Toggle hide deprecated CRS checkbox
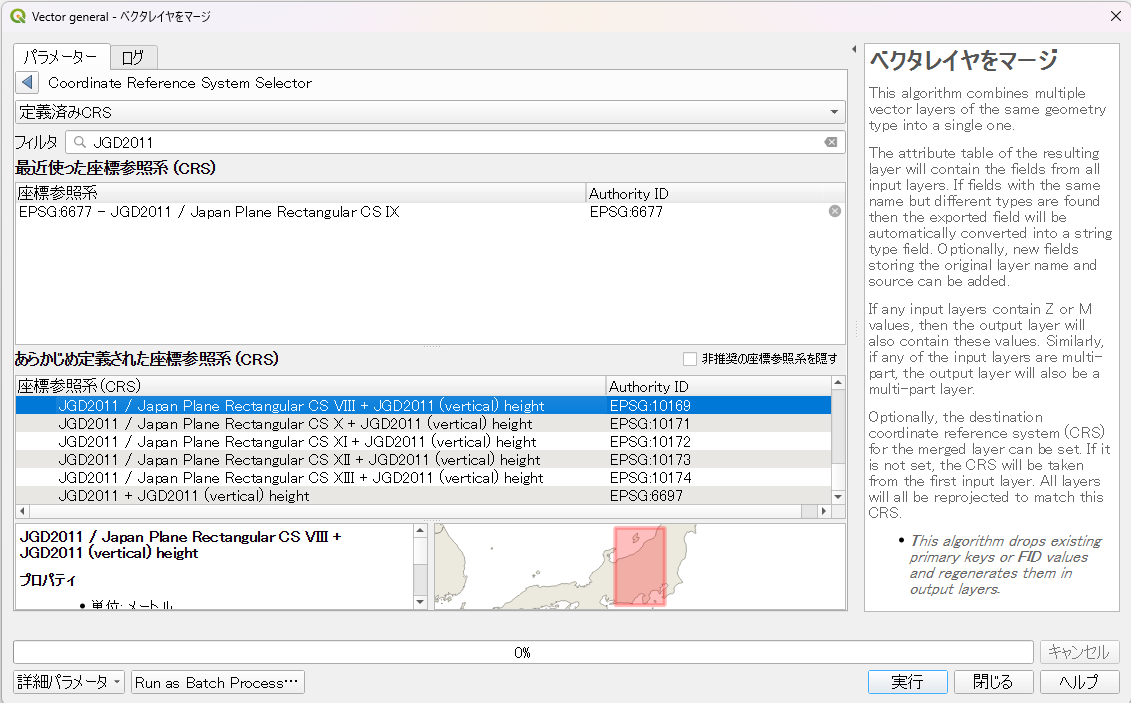The image size is (1131, 703). [x=690, y=358]
